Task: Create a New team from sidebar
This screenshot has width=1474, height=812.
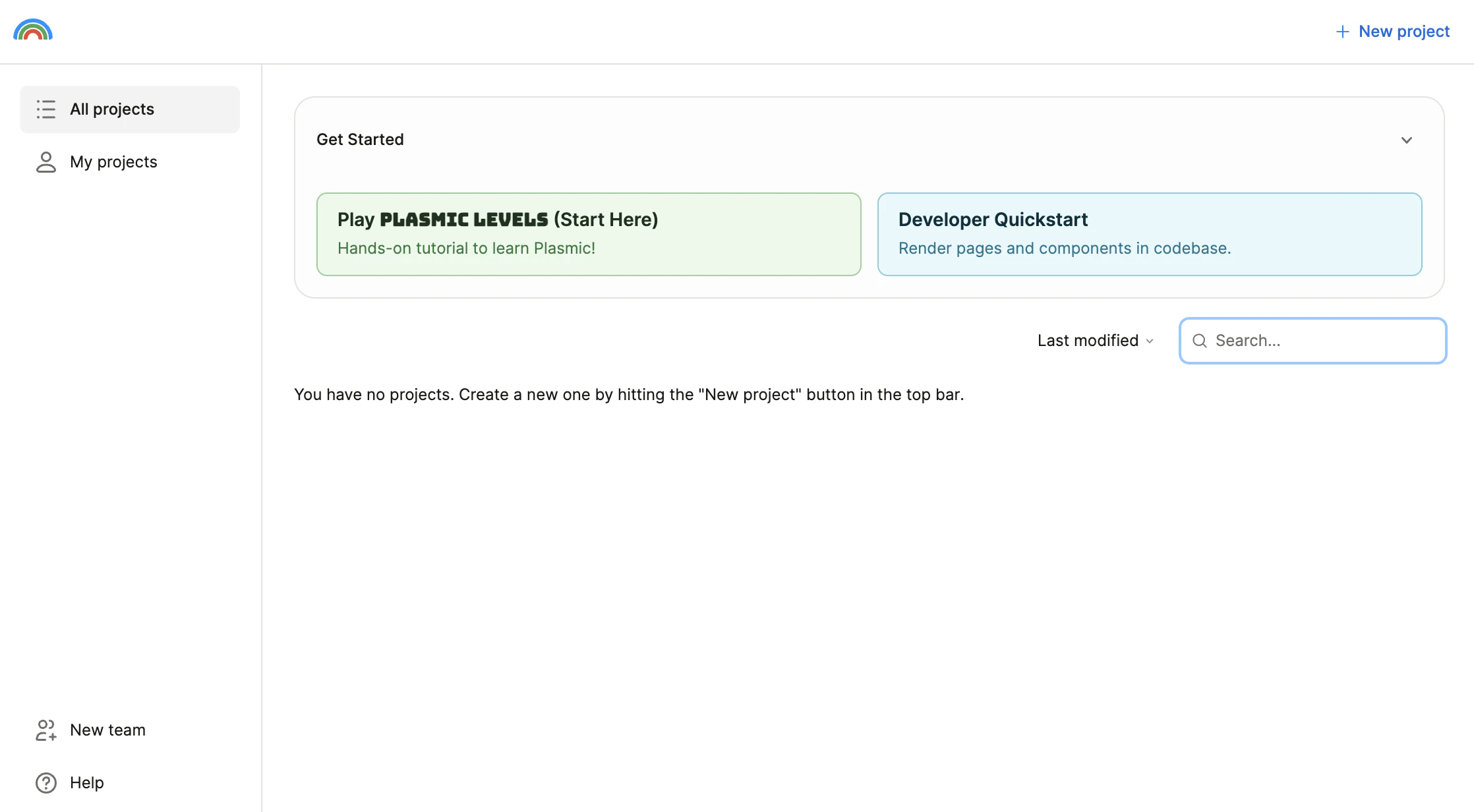Action: click(130, 730)
